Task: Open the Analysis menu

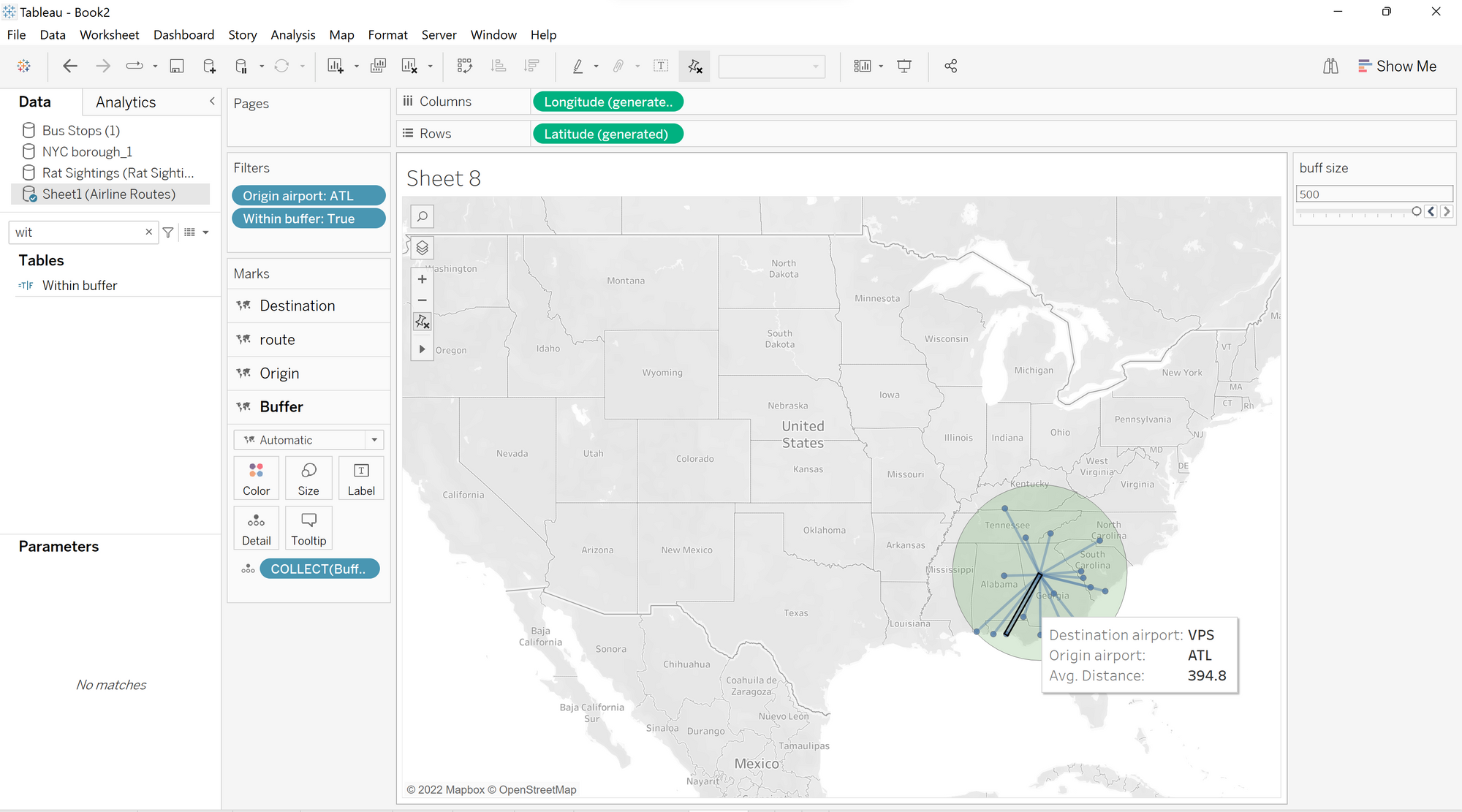Action: [292, 34]
